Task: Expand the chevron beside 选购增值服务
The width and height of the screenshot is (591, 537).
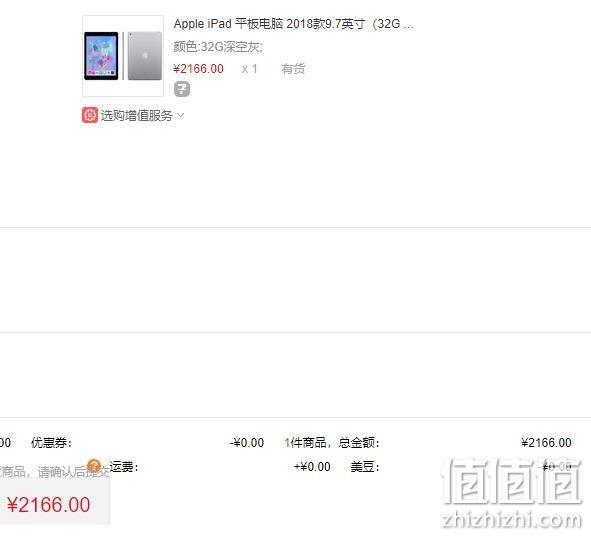Action: tap(180, 115)
